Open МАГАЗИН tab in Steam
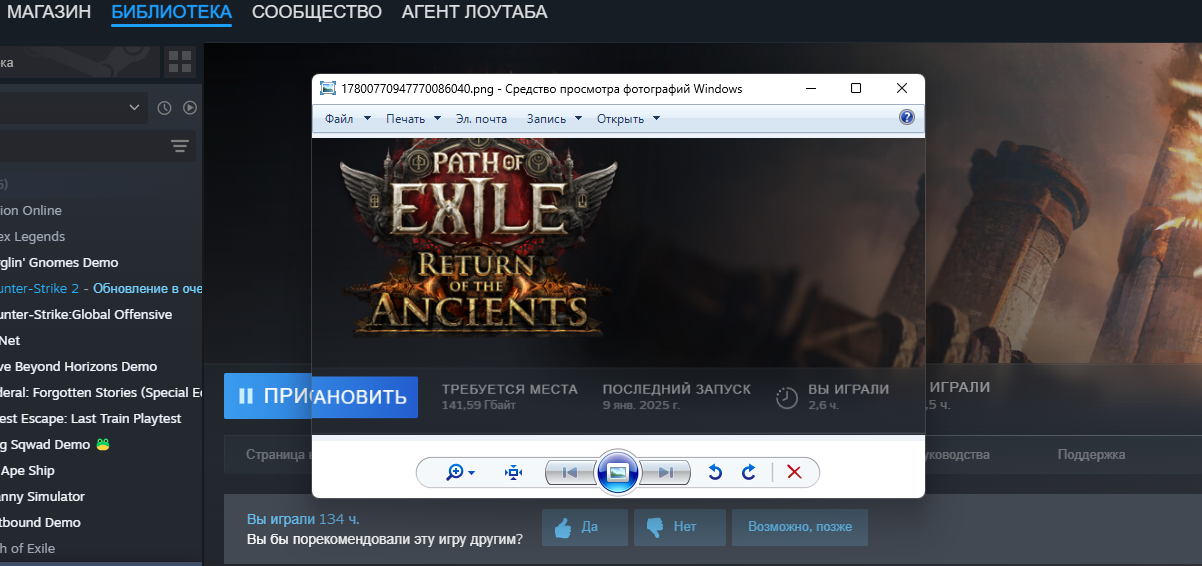This screenshot has height=566, width=1202. [47, 12]
